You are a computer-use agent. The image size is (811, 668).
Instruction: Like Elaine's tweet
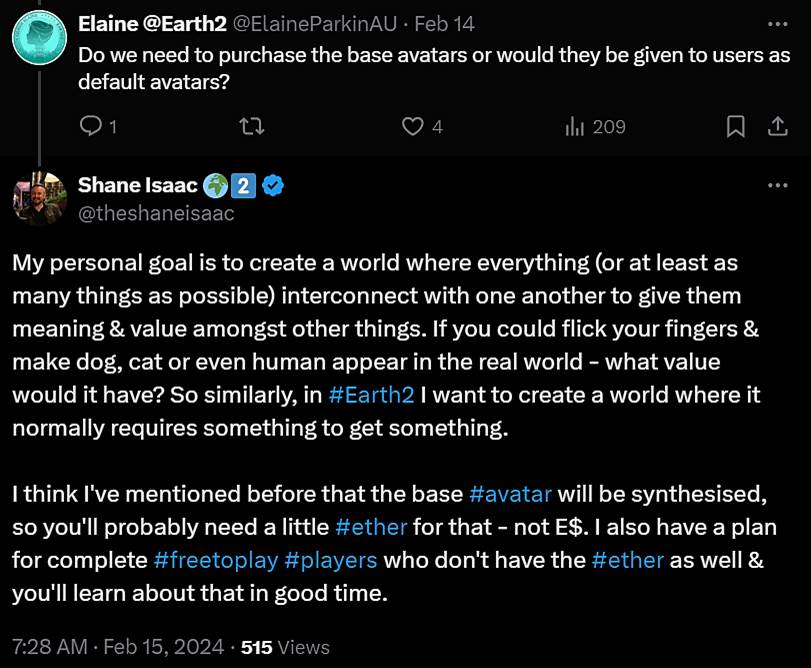pyautogui.click(x=412, y=126)
